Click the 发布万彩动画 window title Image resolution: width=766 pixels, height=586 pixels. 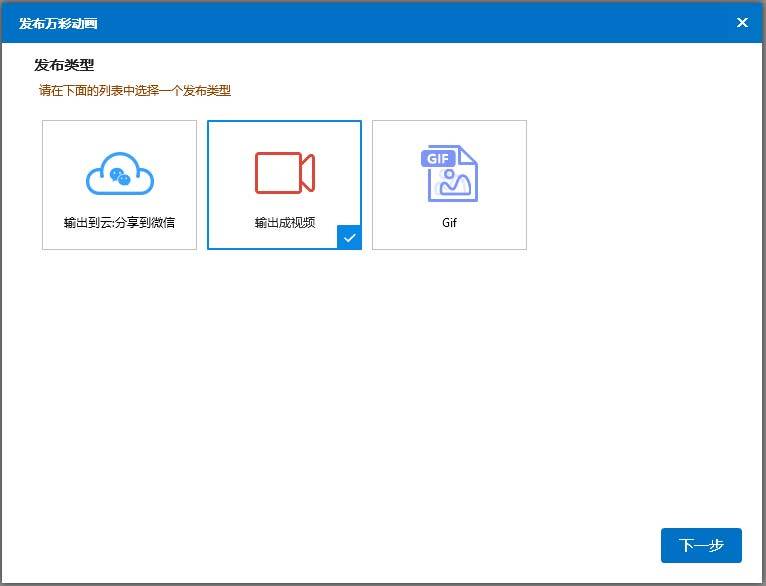[x=58, y=23]
